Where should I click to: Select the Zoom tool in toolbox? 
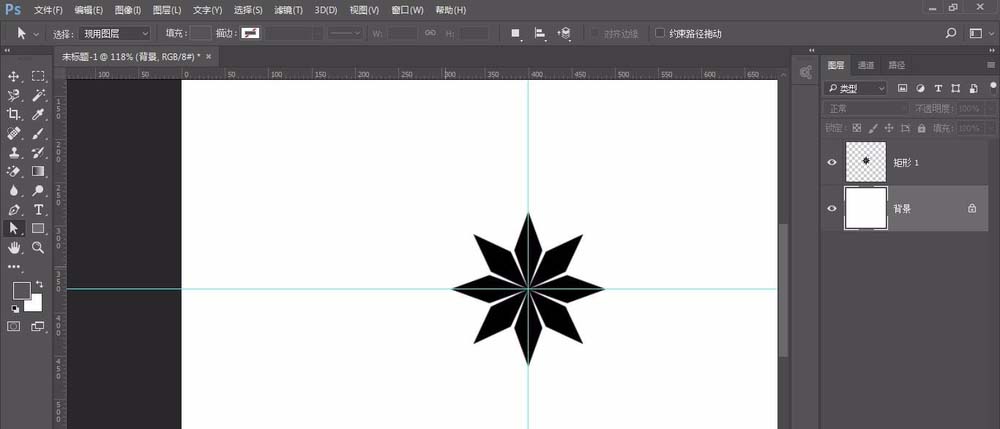click(38, 247)
